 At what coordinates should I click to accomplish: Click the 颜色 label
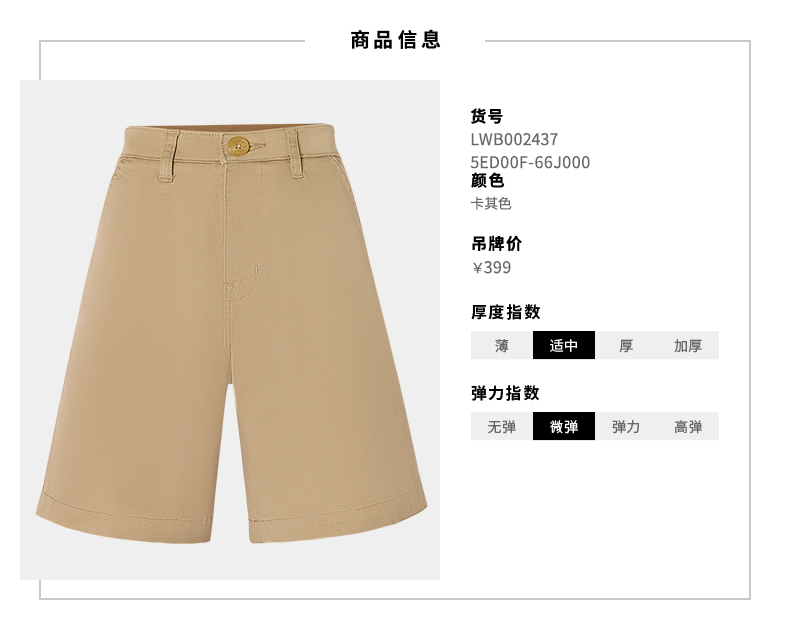pyautogui.click(x=487, y=180)
